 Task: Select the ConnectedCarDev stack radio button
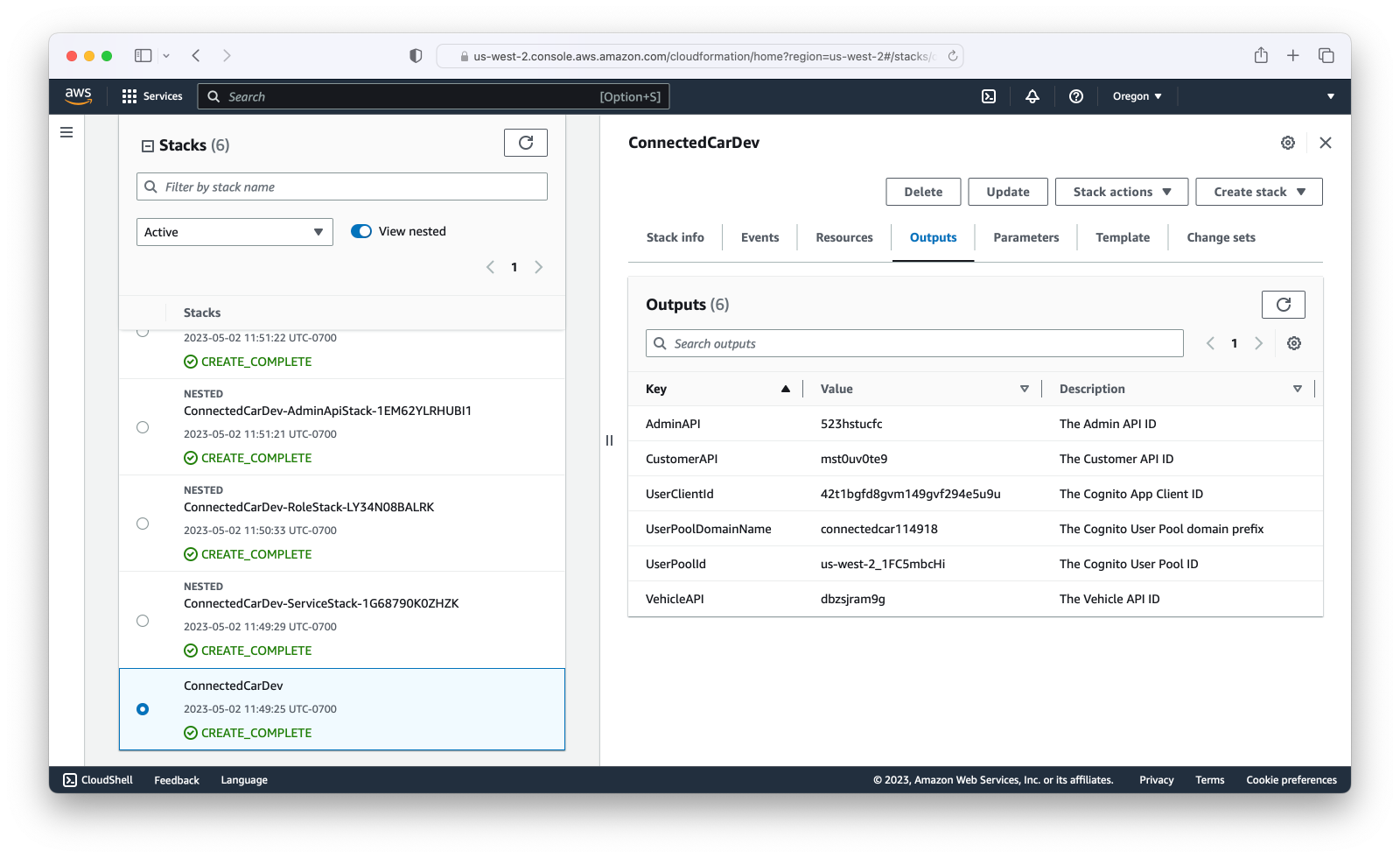coord(143,709)
